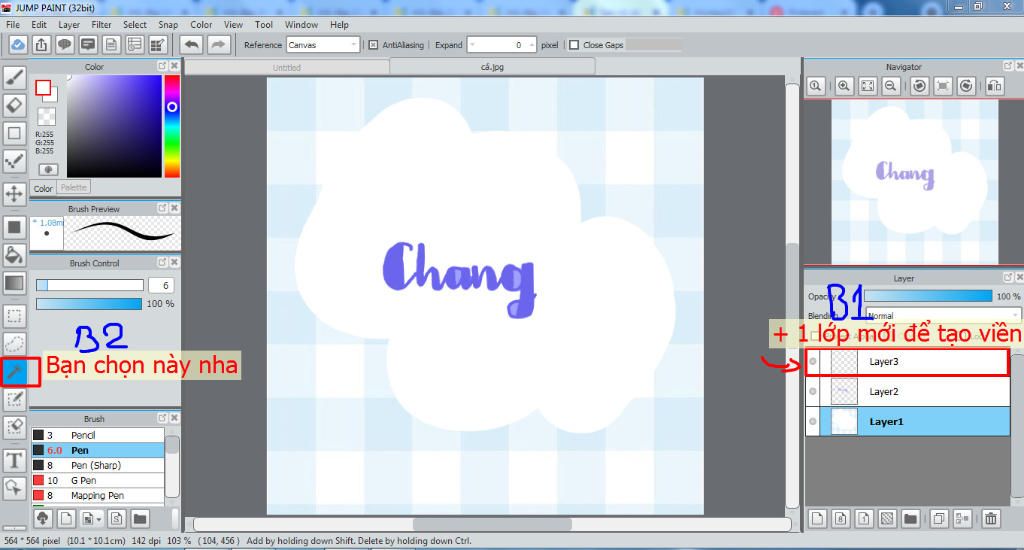1024x550 pixels.
Task: Rotate canvas right in Navigator
Action: 967,86
